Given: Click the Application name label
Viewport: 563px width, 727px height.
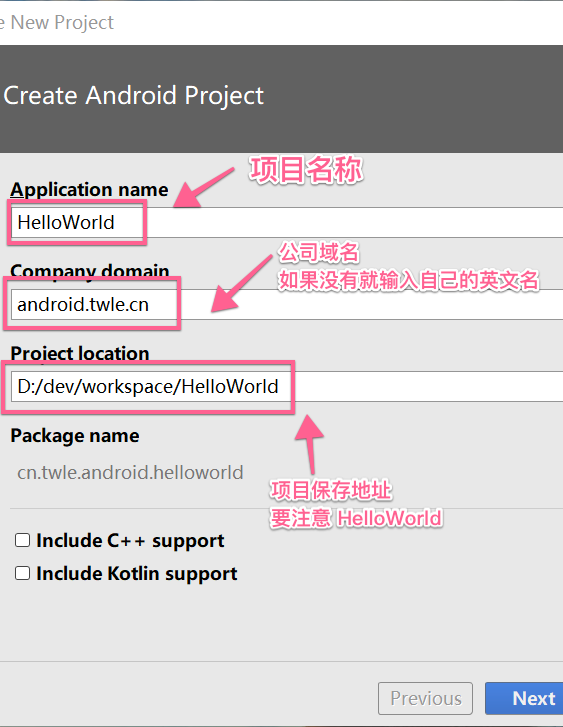Looking at the screenshot, I should click(x=89, y=190).
